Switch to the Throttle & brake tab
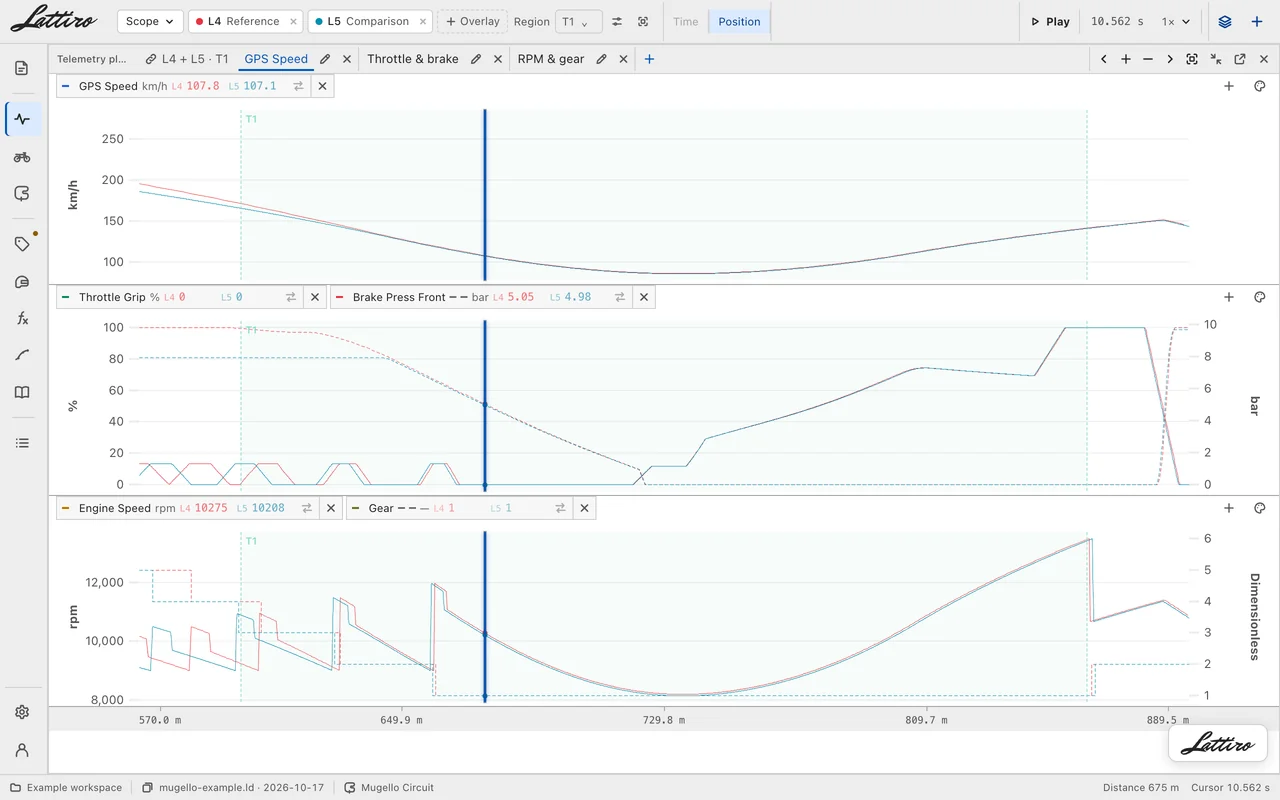The image size is (1280, 800). (413, 59)
